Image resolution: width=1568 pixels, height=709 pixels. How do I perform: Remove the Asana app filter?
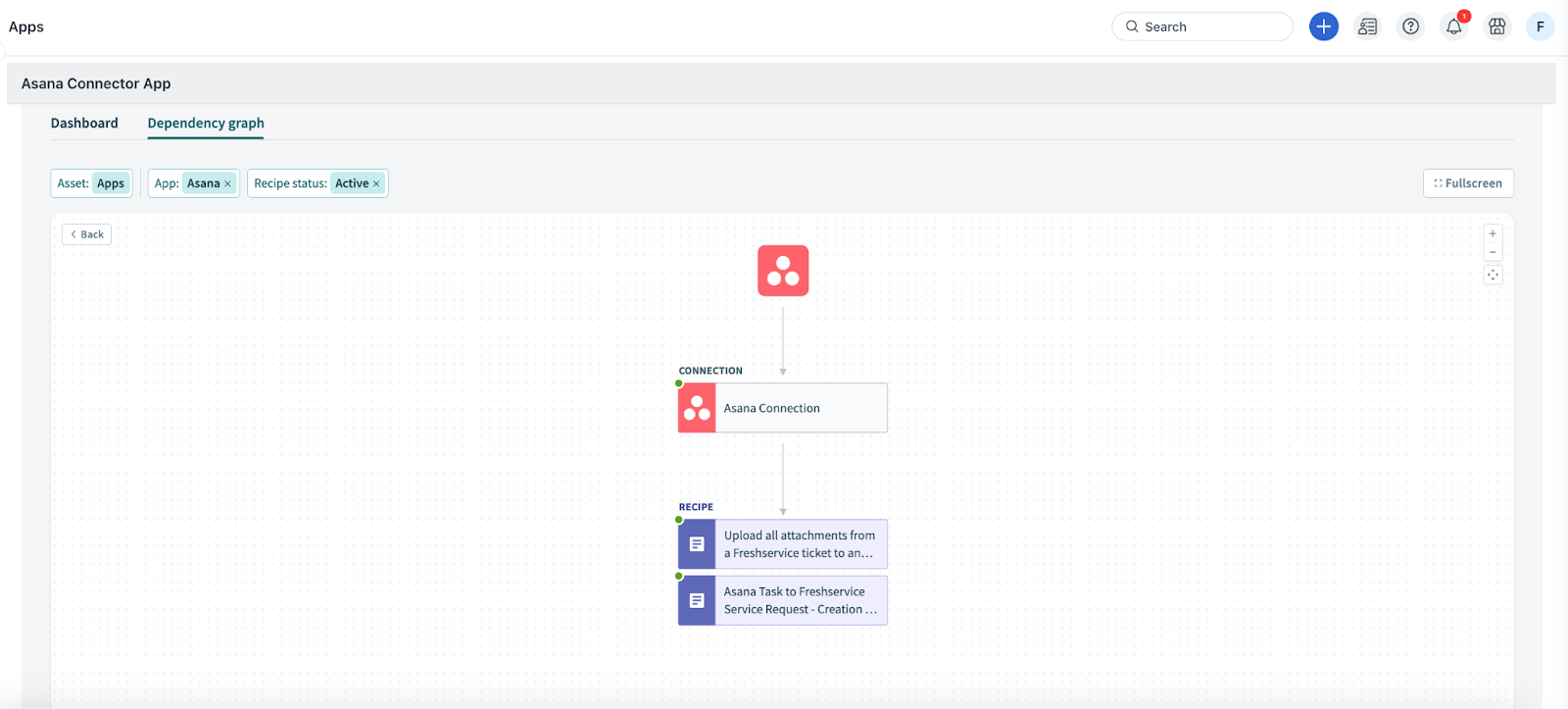[227, 183]
